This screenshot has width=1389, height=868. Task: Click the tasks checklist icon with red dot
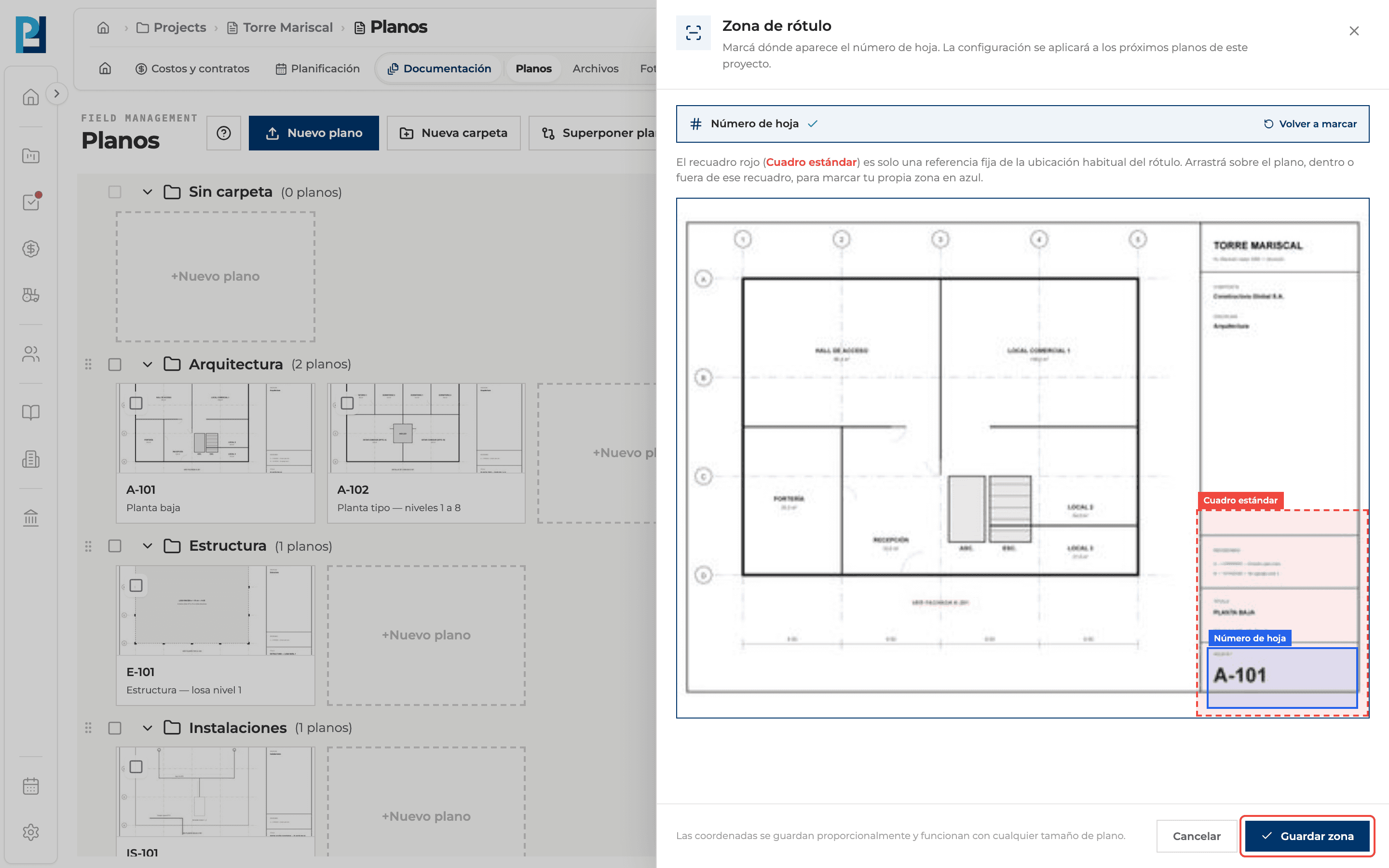point(31,202)
